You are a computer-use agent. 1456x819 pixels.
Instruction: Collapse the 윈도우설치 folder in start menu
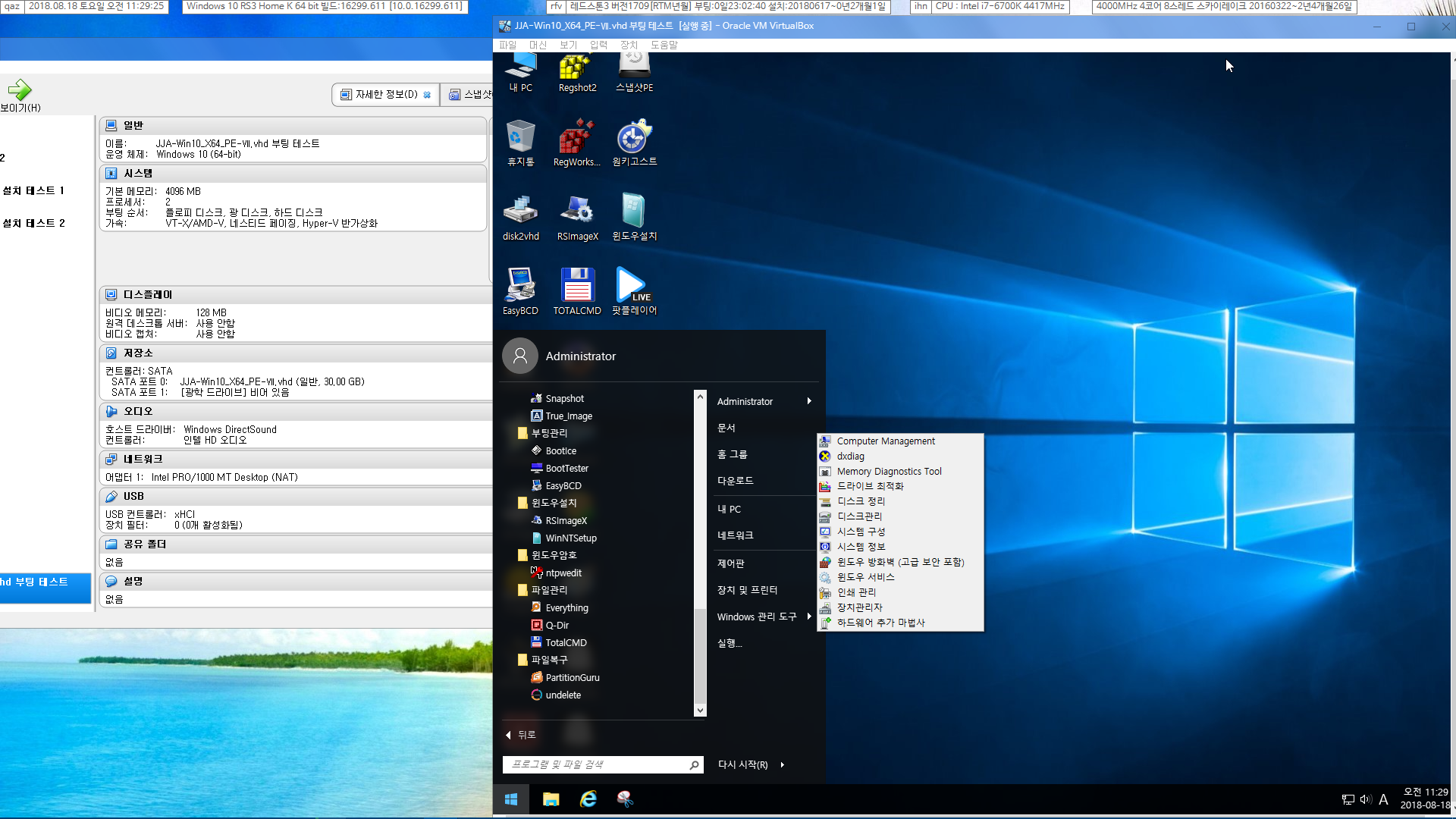[x=547, y=503]
